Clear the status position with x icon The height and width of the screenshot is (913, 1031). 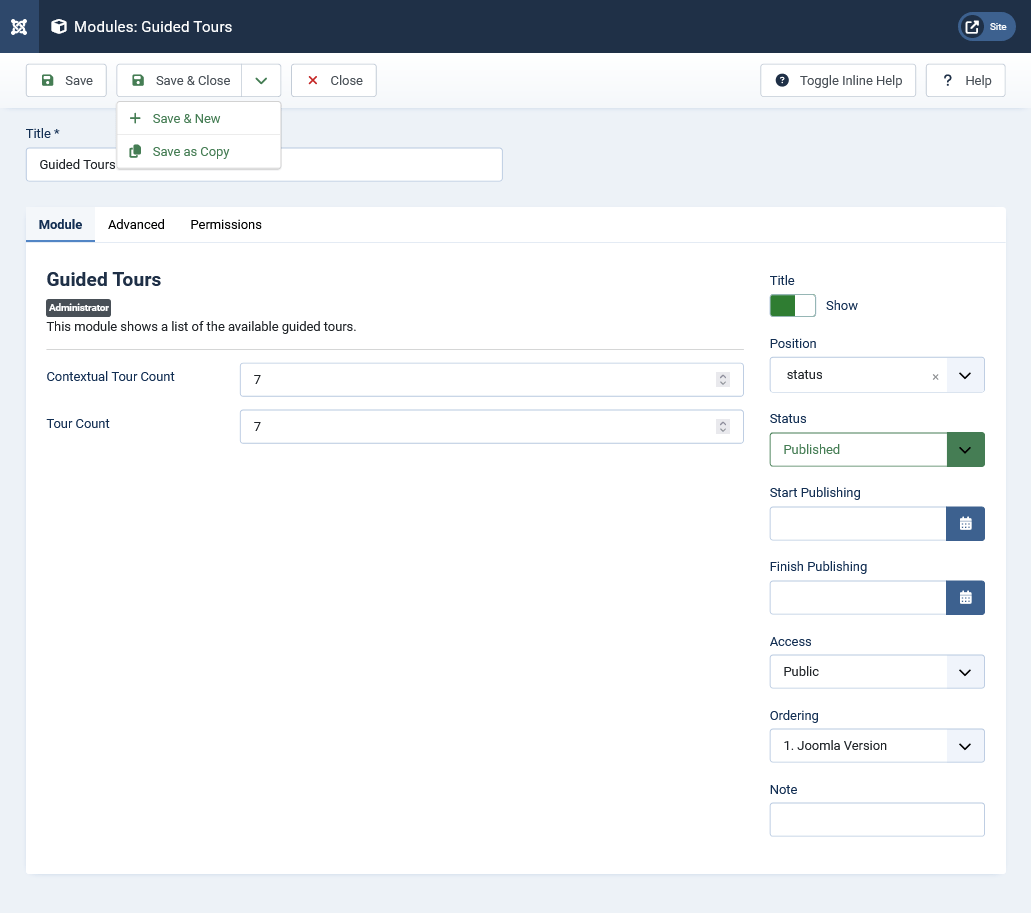click(x=935, y=376)
